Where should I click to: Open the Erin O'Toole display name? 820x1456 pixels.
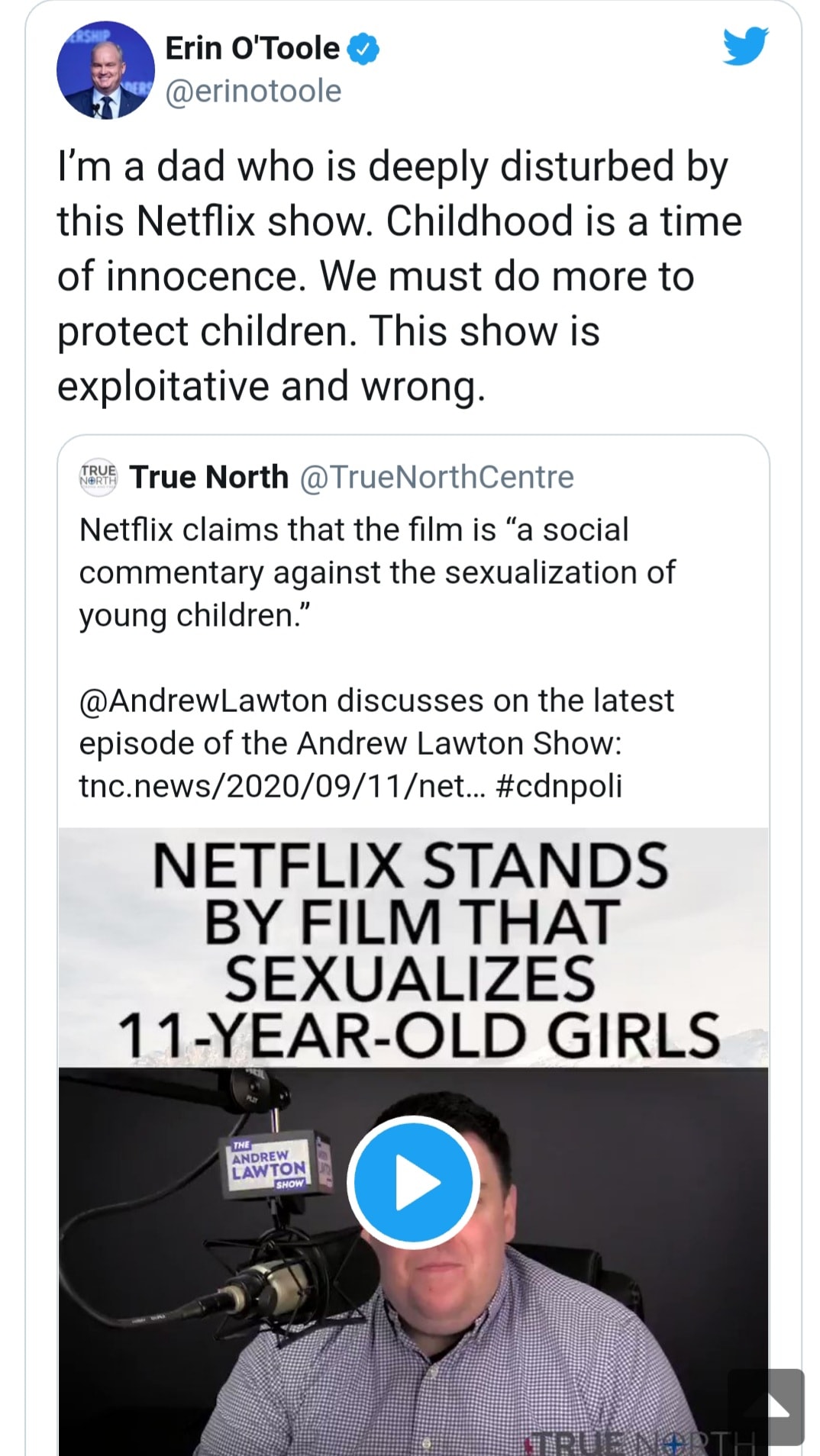click(x=252, y=48)
